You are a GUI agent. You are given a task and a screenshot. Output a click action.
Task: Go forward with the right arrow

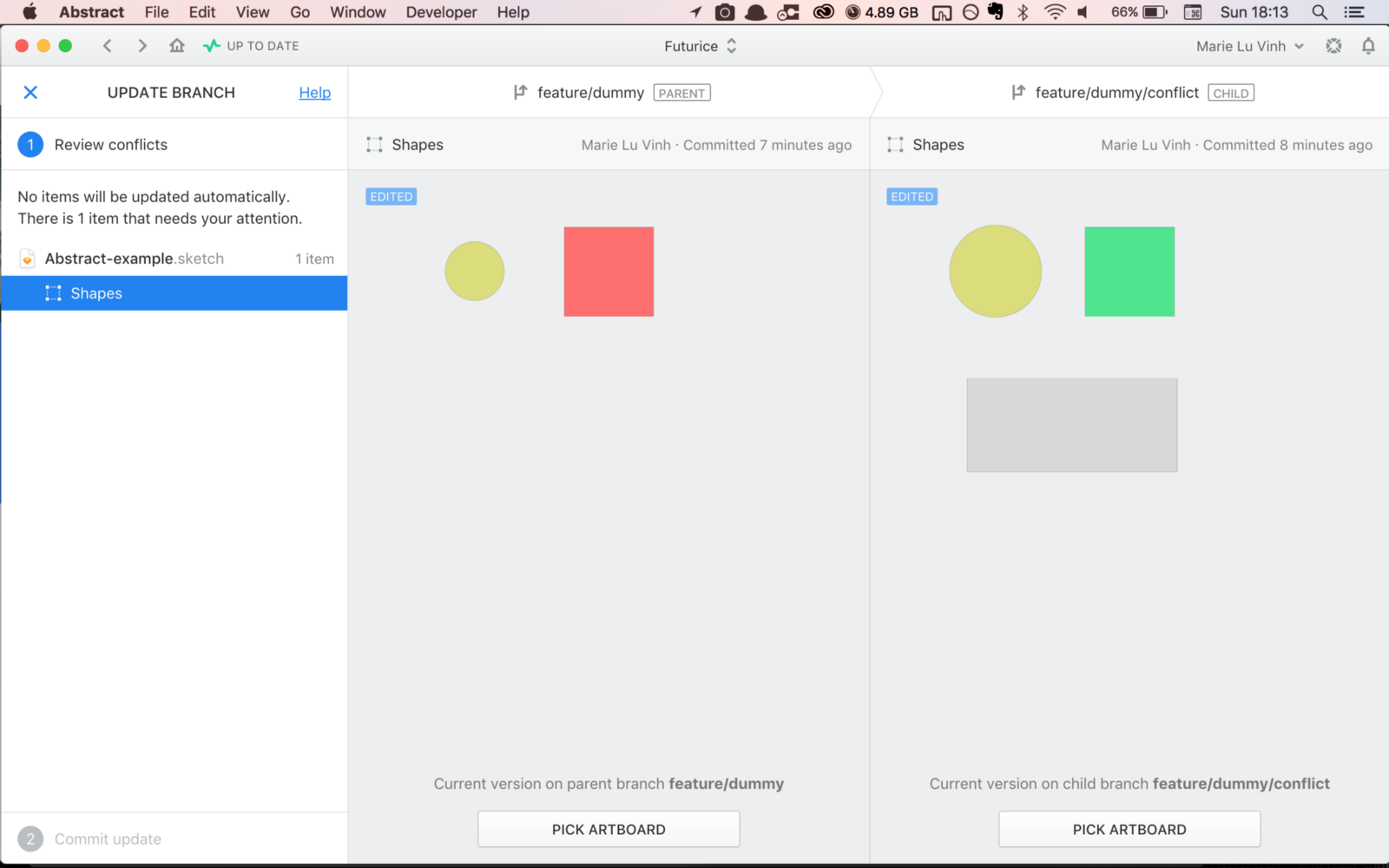[142, 46]
